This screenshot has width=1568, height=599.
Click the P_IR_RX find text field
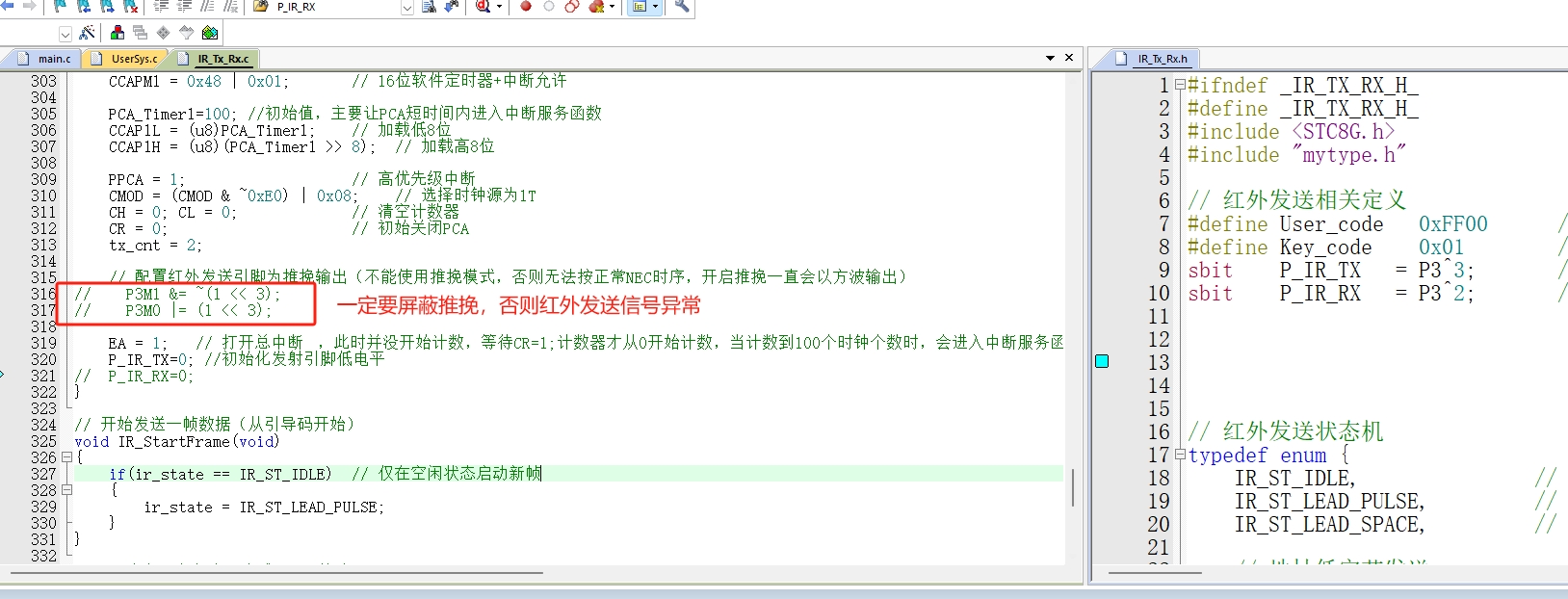coord(337,7)
